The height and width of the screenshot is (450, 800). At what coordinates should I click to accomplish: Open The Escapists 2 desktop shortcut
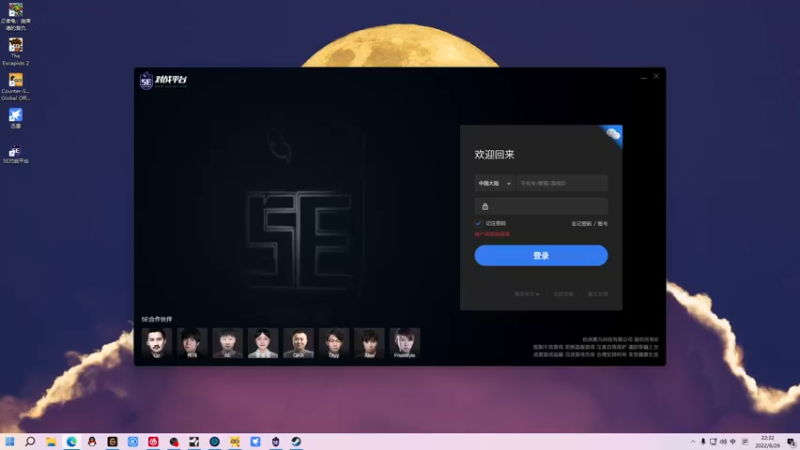[x=15, y=52]
